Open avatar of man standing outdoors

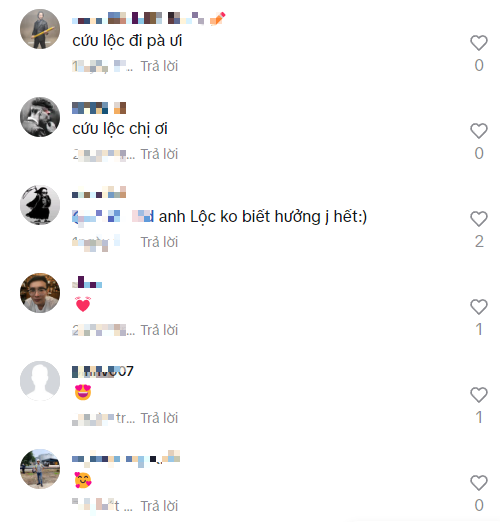click(x=40, y=469)
